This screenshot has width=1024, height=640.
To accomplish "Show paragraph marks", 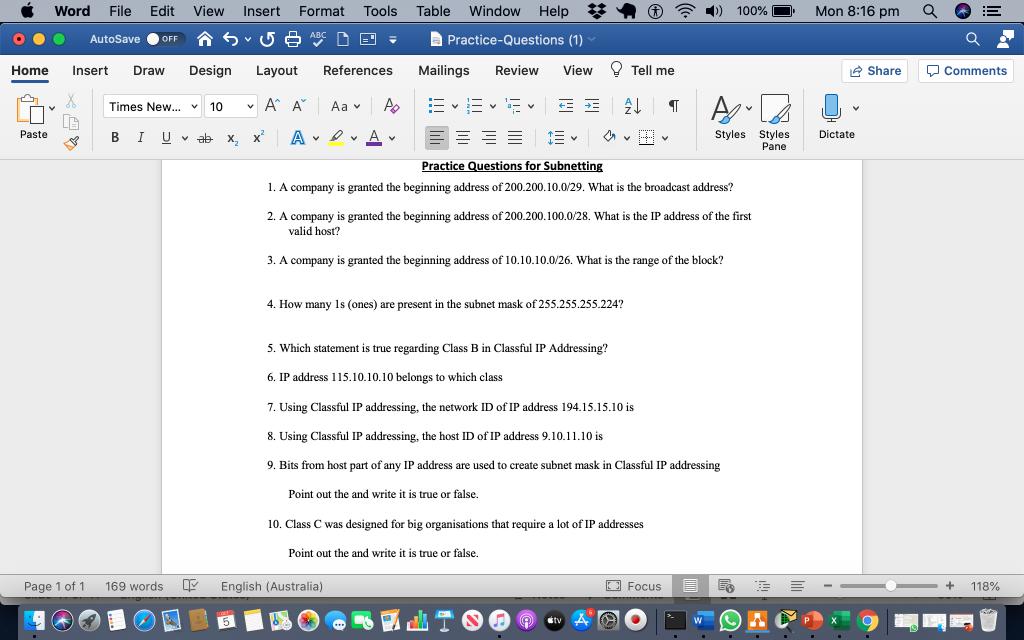I will (674, 106).
